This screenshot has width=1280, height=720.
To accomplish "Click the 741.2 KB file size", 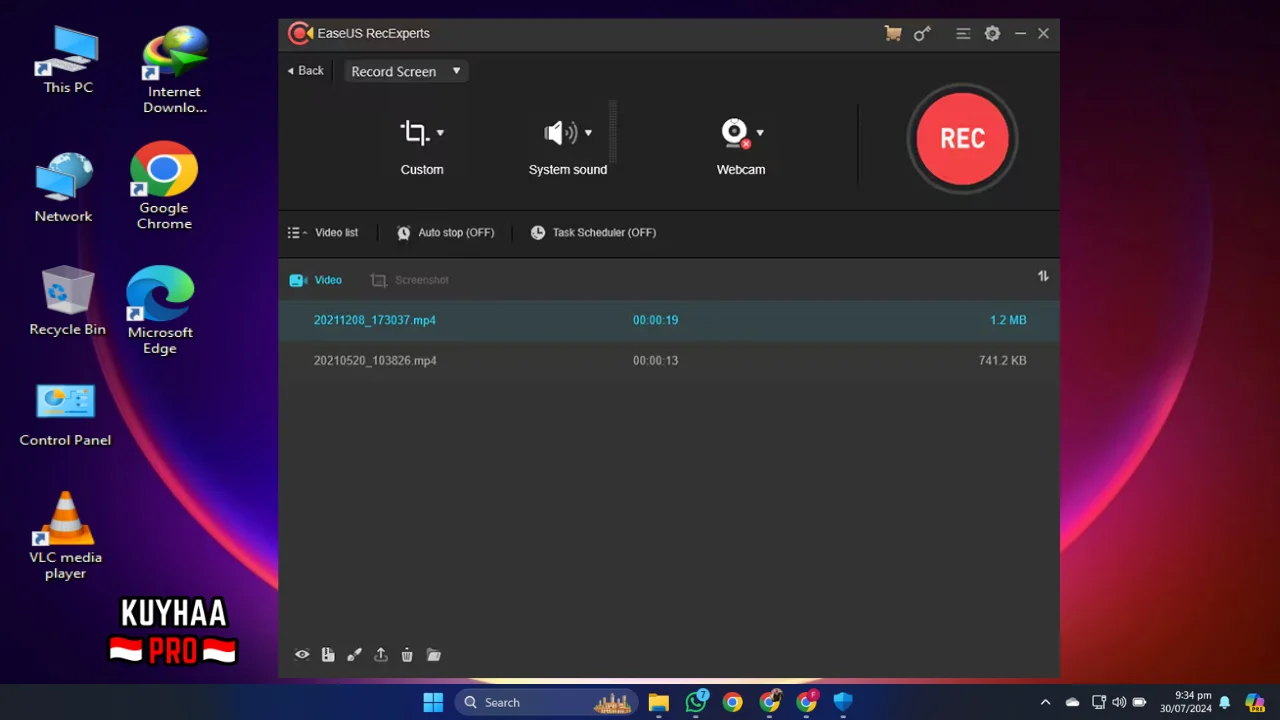I will pos(1002,360).
